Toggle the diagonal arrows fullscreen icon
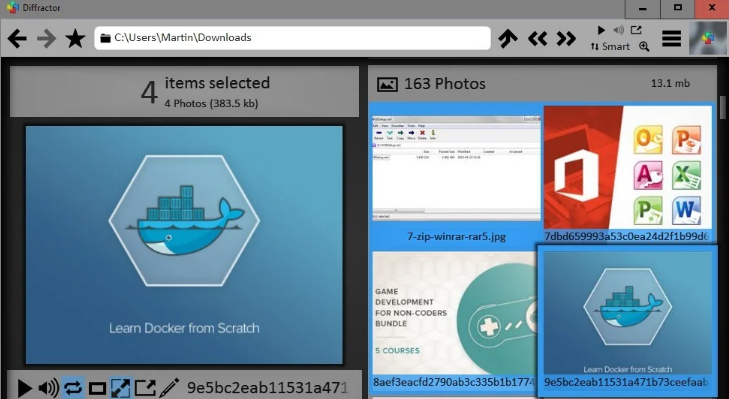729x399 pixels. pyautogui.click(x=121, y=388)
